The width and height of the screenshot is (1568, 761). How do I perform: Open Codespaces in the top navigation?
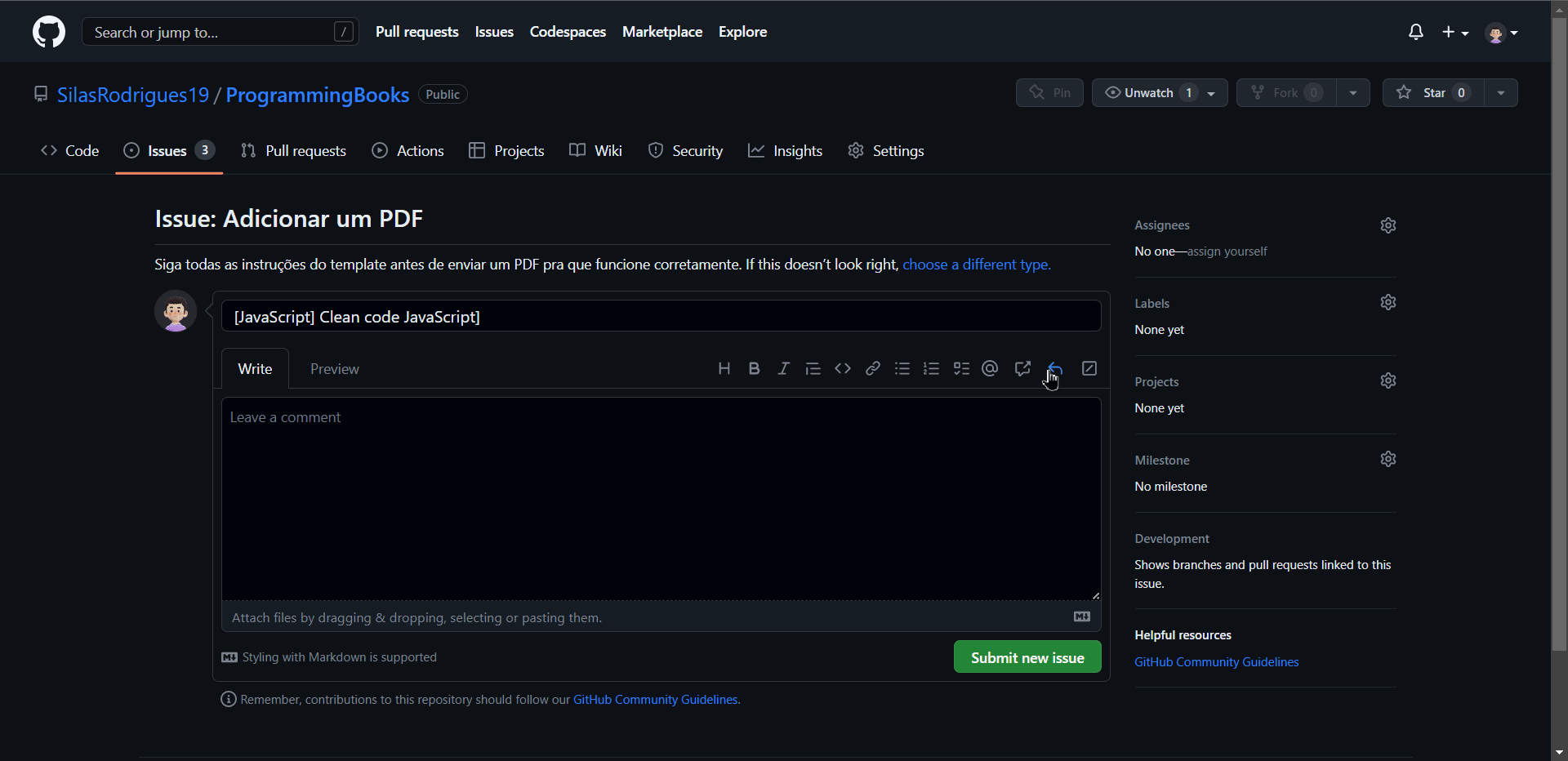568,32
